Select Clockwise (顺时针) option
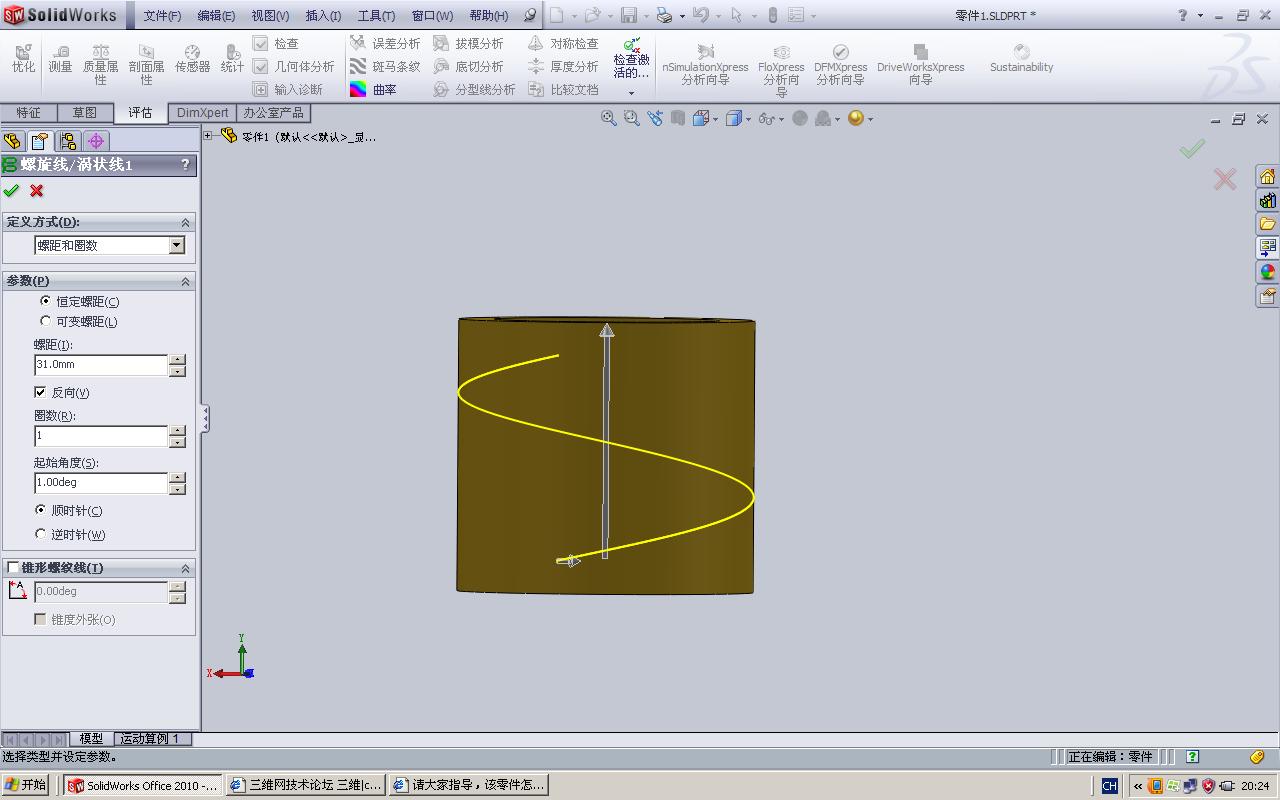This screenshot has width=1280, height=800. pos(41,510)
